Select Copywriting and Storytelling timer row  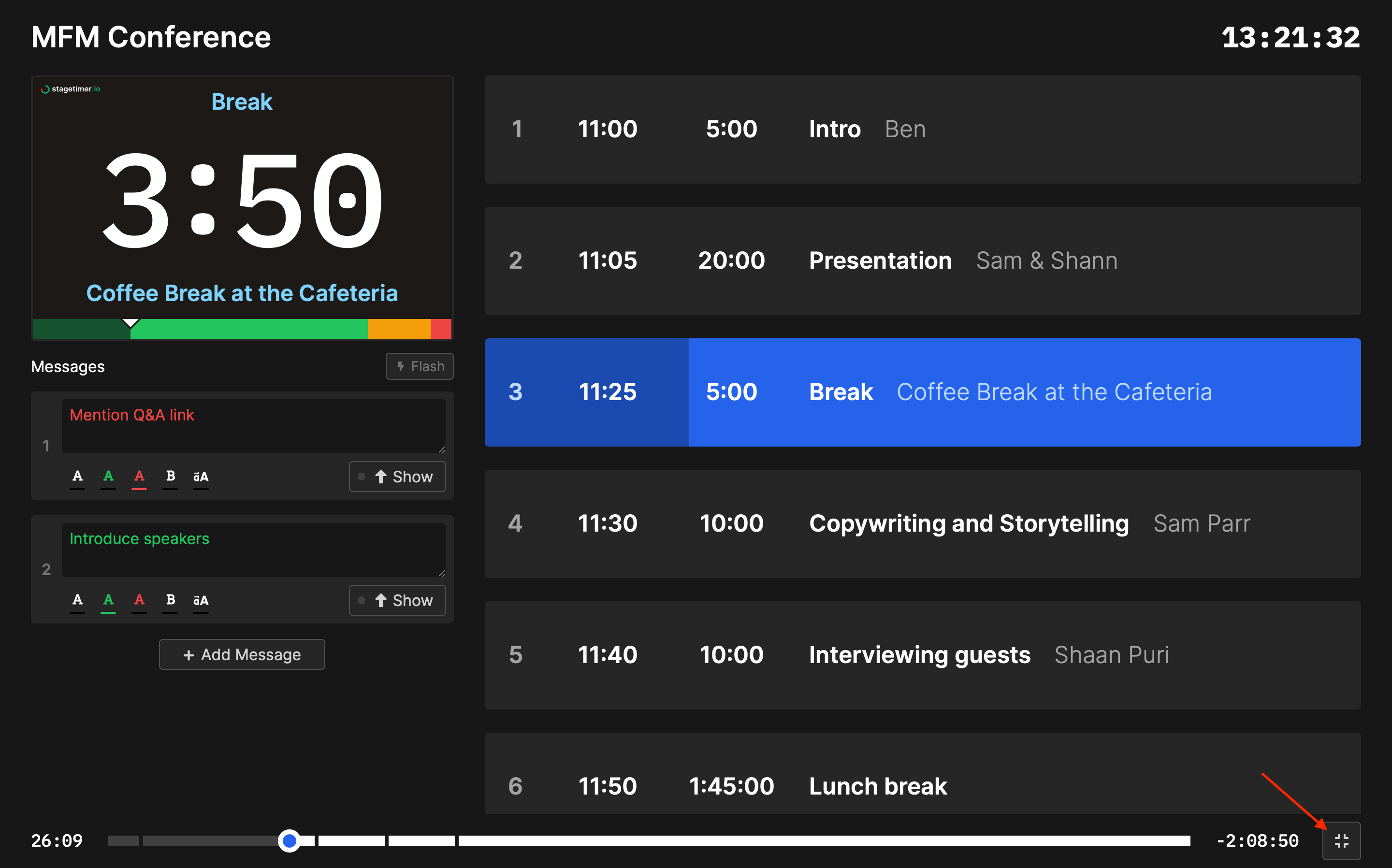click(x=923, y=523)
